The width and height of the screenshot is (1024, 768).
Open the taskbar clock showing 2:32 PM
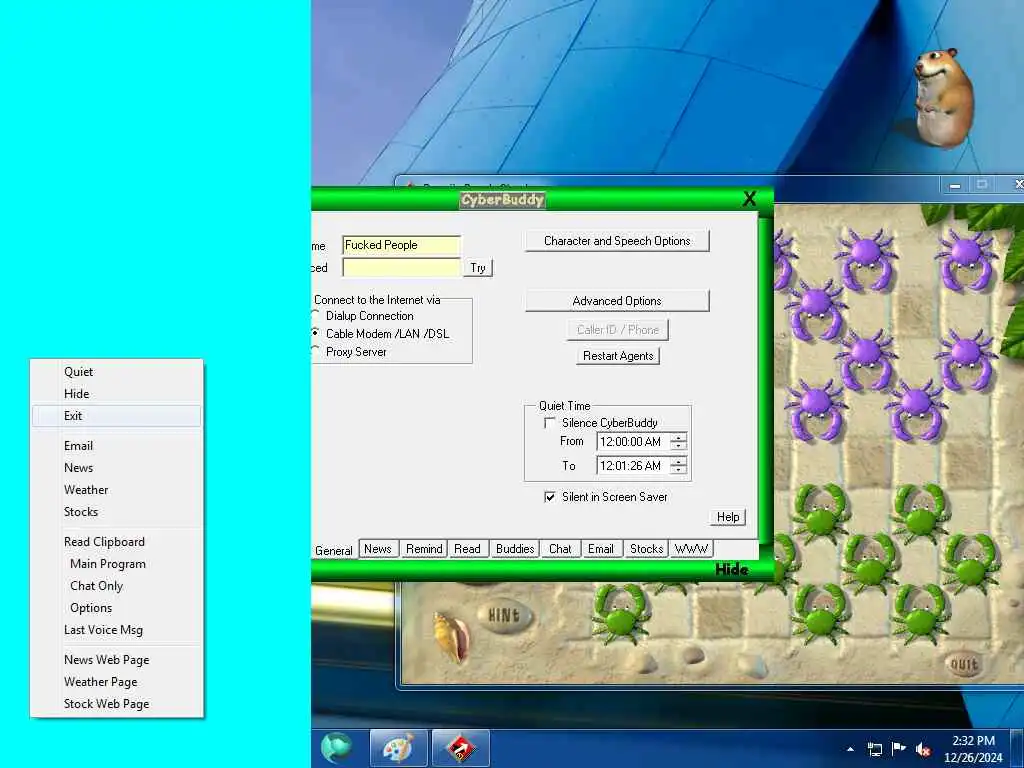[x=973, y=749]
